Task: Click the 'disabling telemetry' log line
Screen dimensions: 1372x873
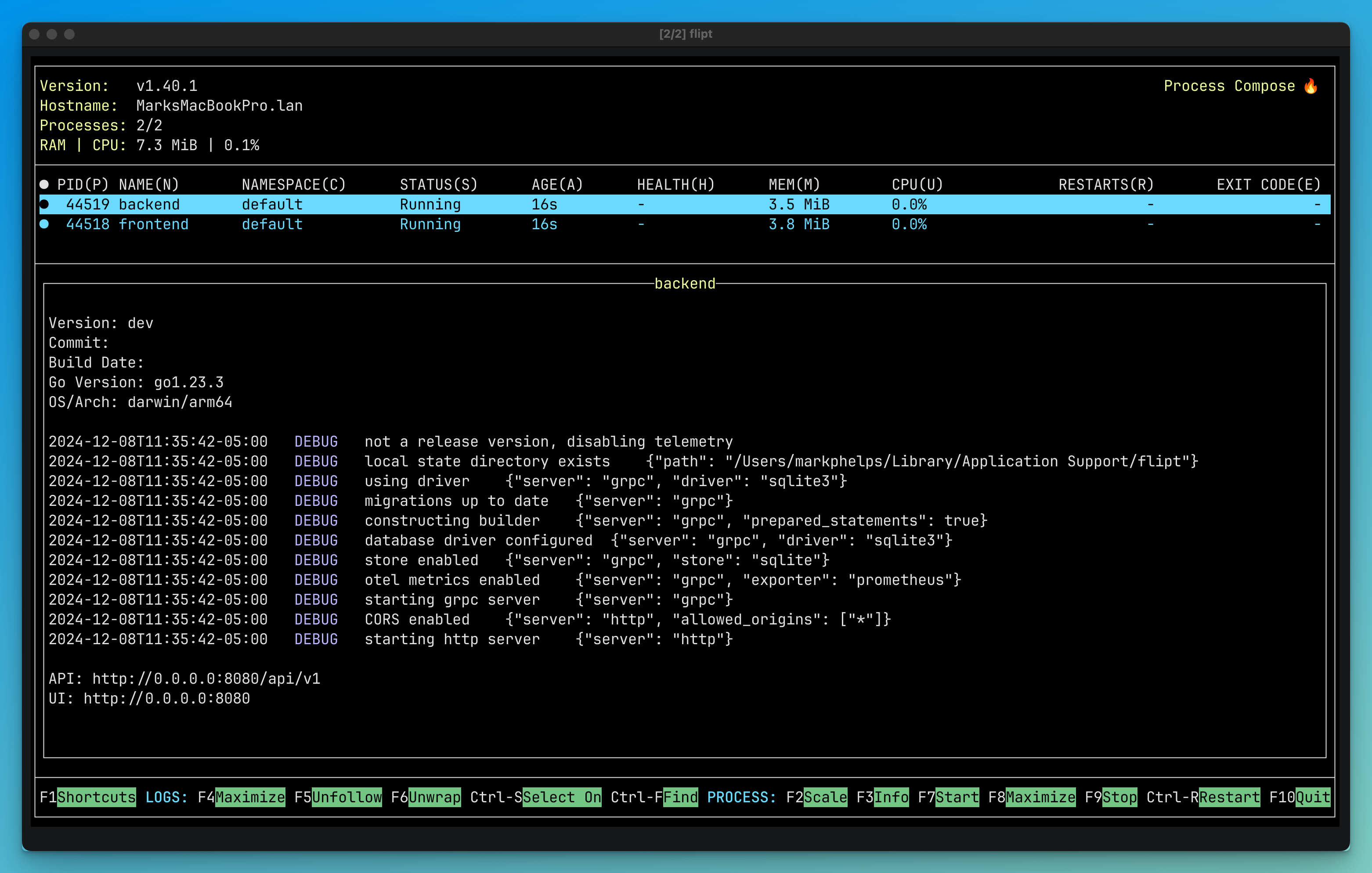Action: pos(391,441)
